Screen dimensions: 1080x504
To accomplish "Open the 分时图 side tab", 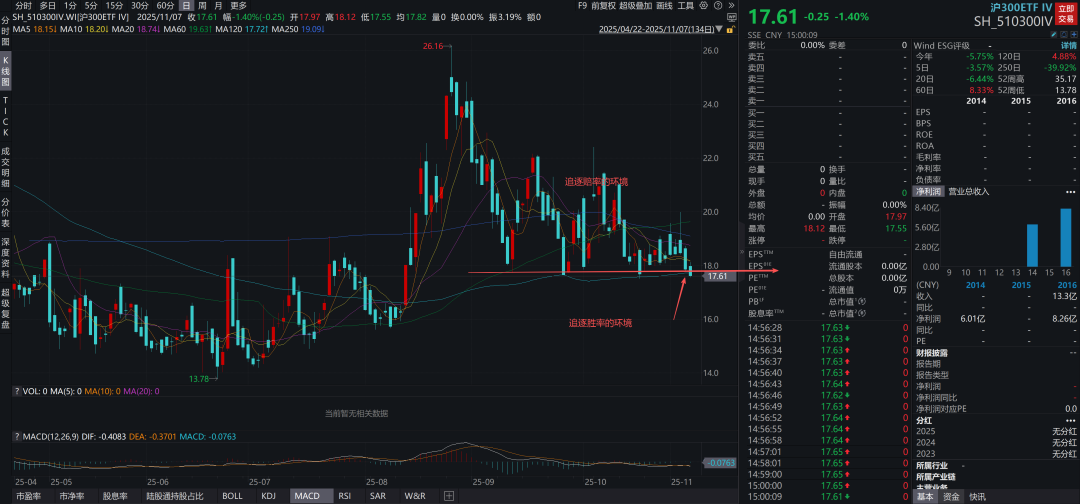I will click(6, 32).
